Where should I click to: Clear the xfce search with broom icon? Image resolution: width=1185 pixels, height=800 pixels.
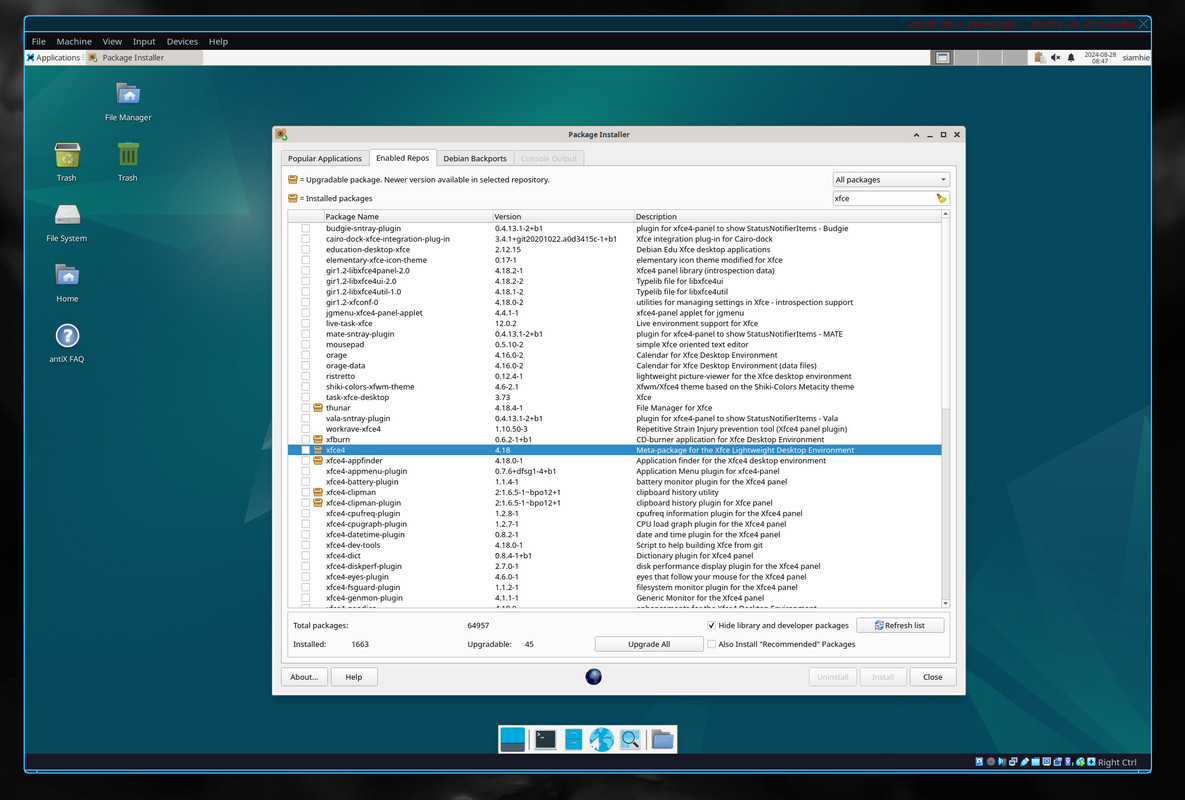pos(941,199)
